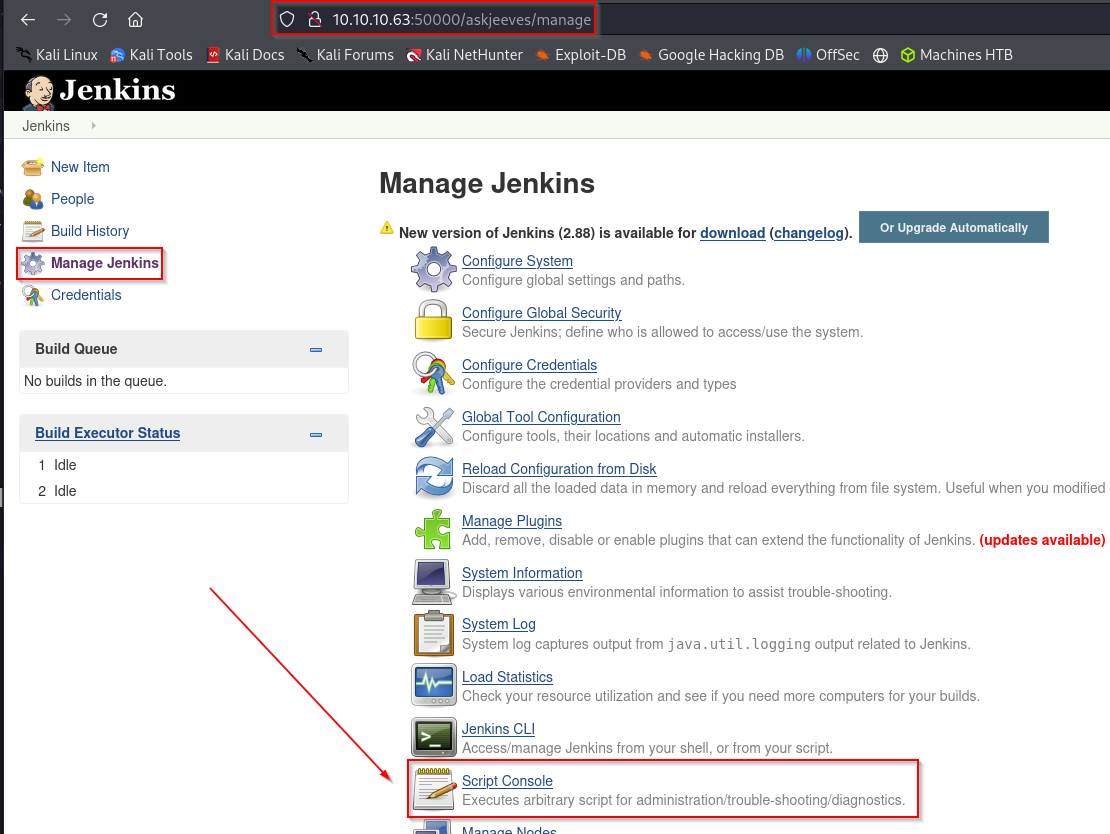Click the '(updates available)' red text

point(1042,539)
